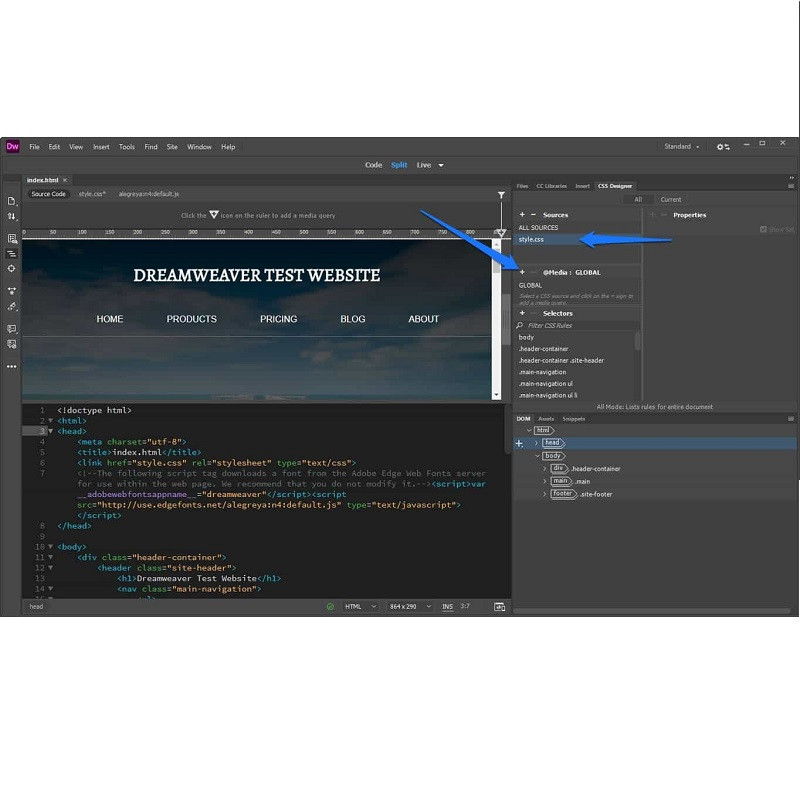Expand the div .header-container DOM node
Viewport: 800px width, 800px height.
544,468
